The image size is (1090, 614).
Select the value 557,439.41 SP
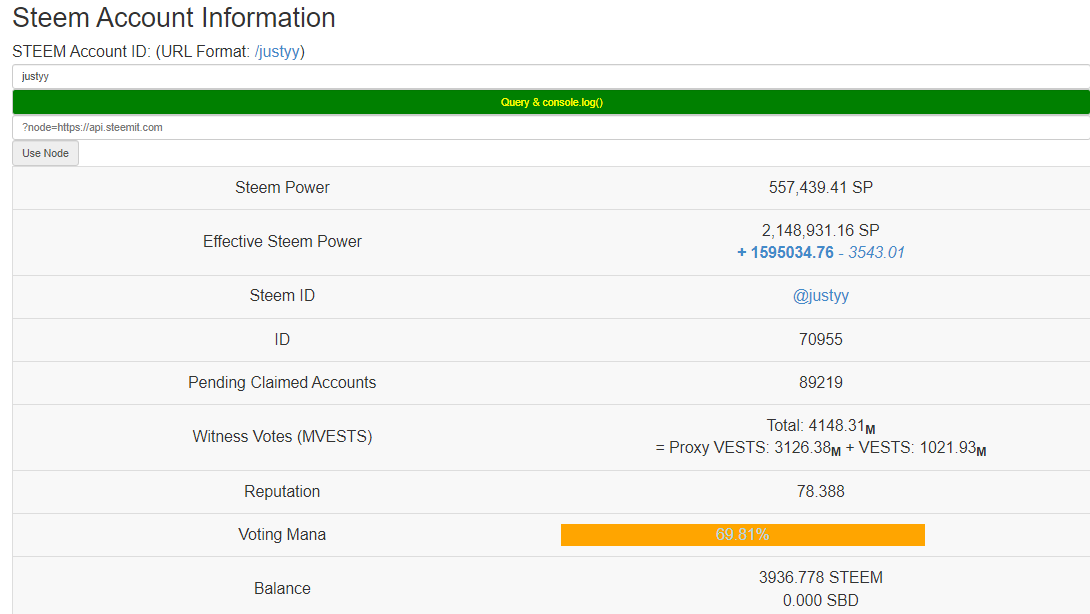pos(820,188)
